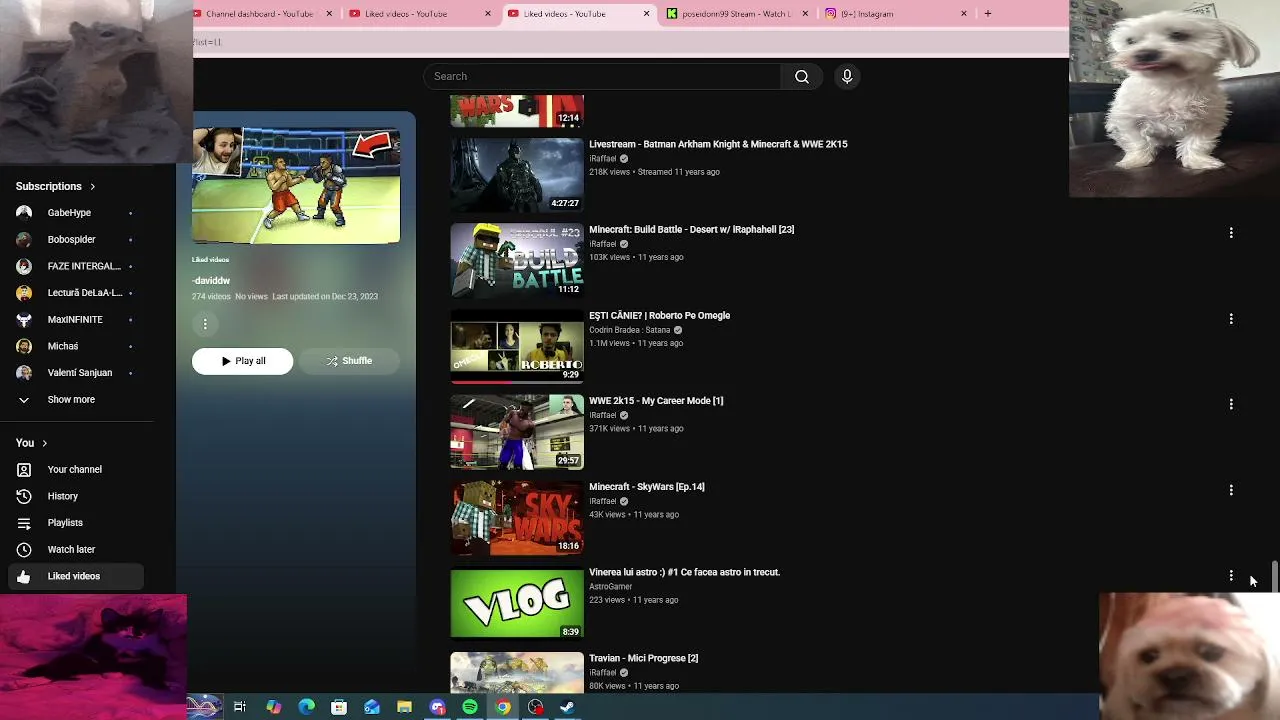Screen dimensions: 1280x720
Task: Open OBS Studio from the taskbar
Action: [536, 707]
